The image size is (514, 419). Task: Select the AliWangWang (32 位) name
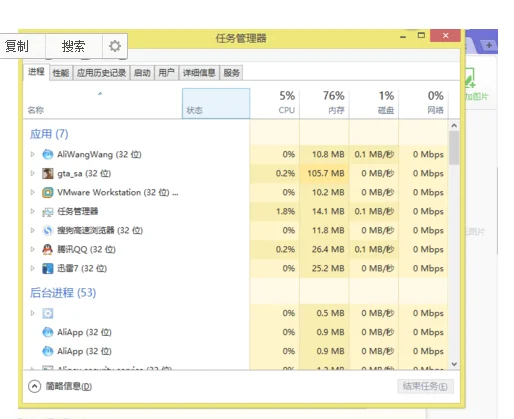tap(99, 154)
